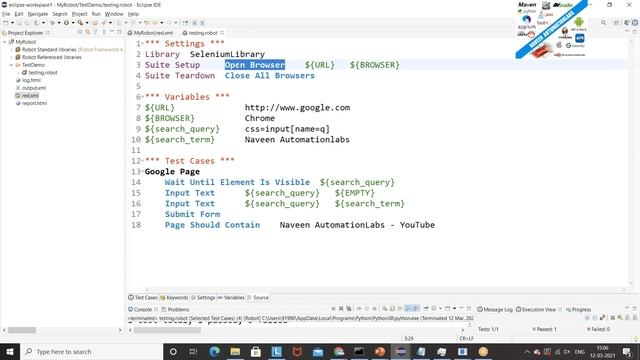Open File Explorer from the taskbar

click(x=235, y=351)
